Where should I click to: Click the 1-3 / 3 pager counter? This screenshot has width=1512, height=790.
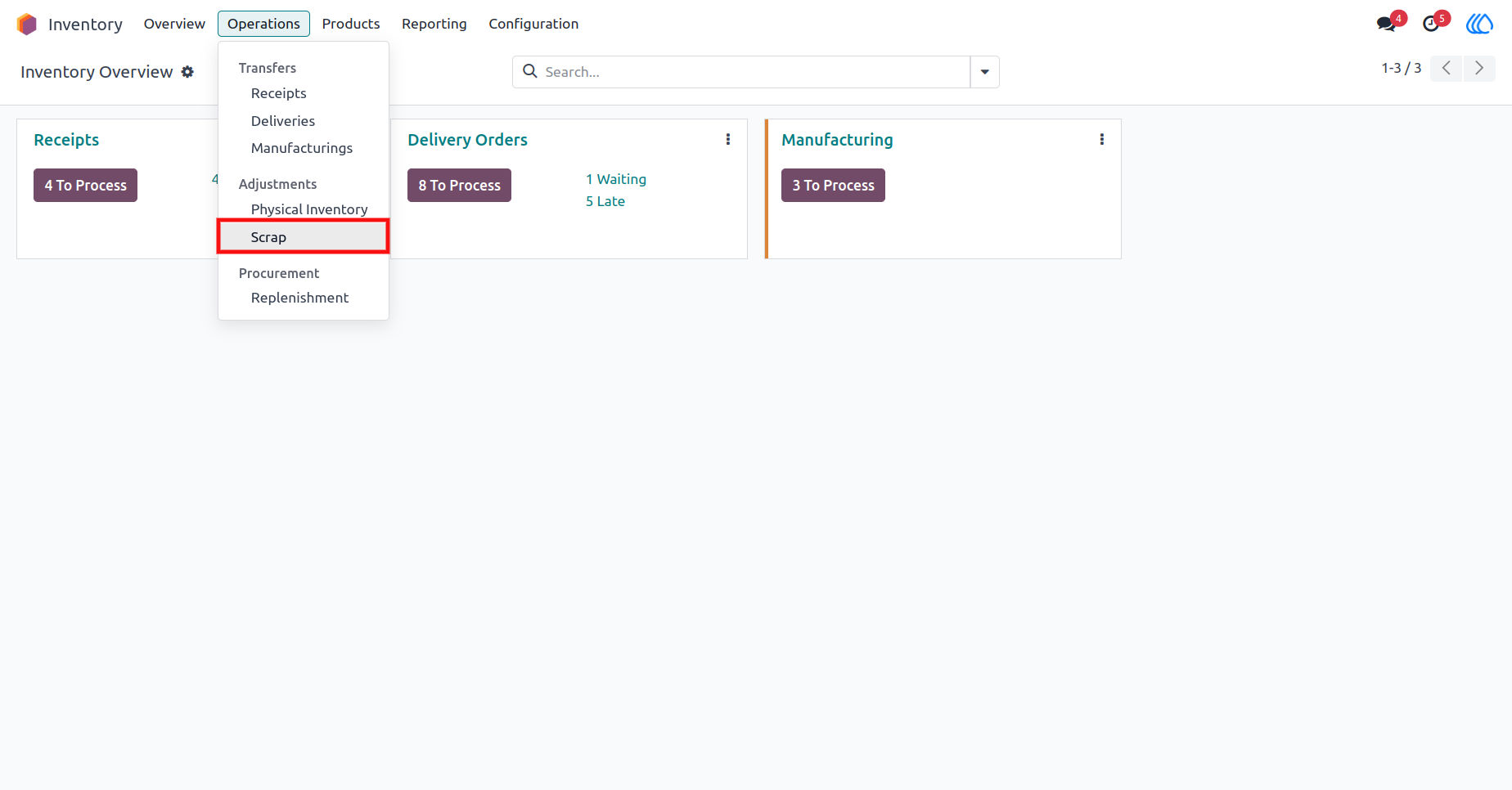(x=1402, y=69)
